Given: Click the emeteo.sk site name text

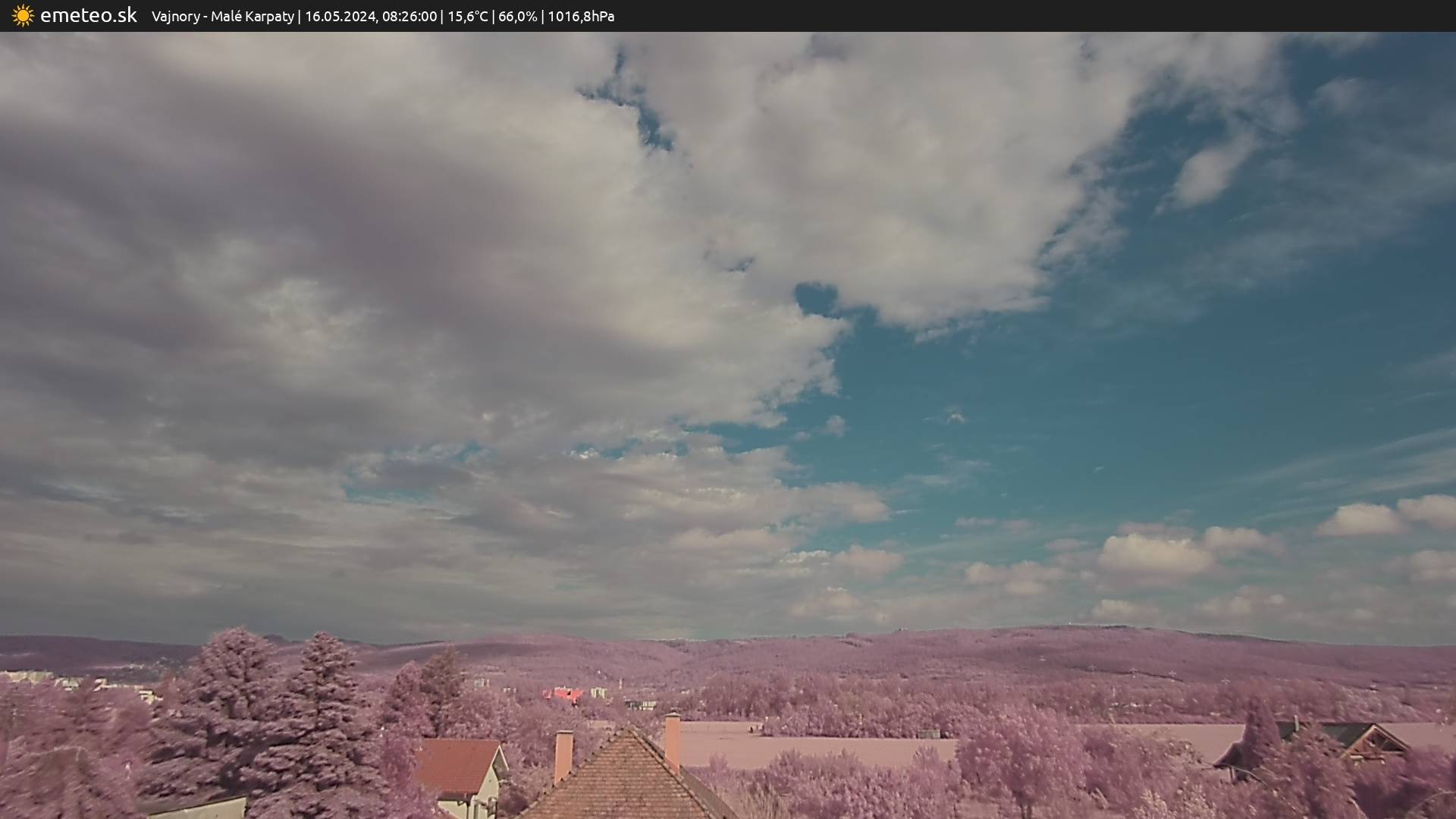Looking at the screenshot, I should click(89, 16).
